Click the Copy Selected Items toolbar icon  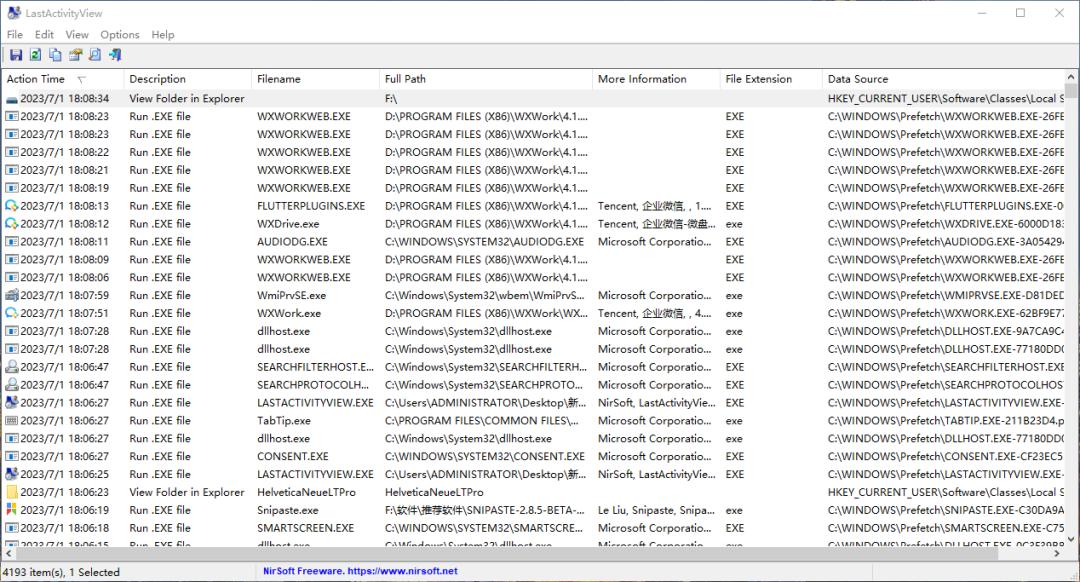tap(55, 55)
